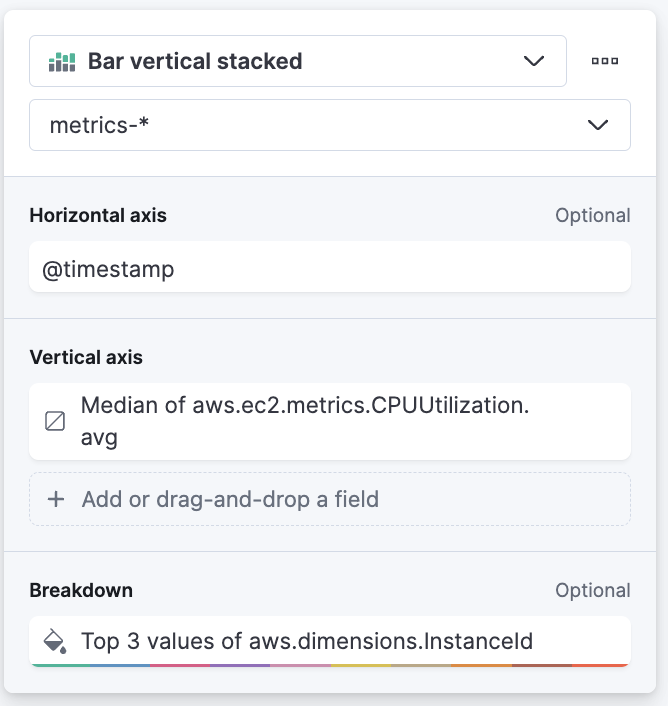Screen dimensions: 668x706
Task: Select the metrics-* data view text
Action: (100, 125)
